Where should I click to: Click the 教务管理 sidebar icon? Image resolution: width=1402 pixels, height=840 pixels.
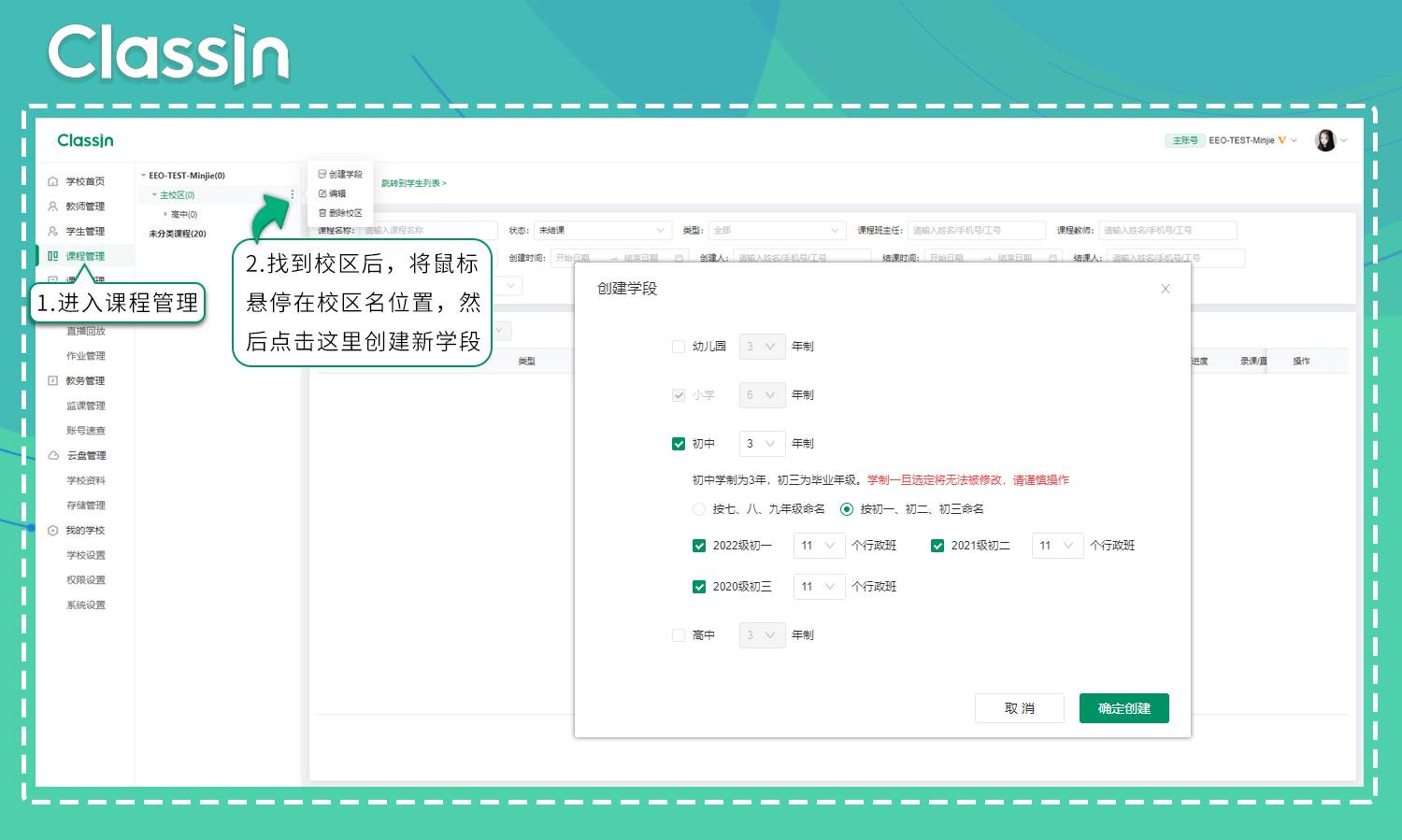[52, 380]
